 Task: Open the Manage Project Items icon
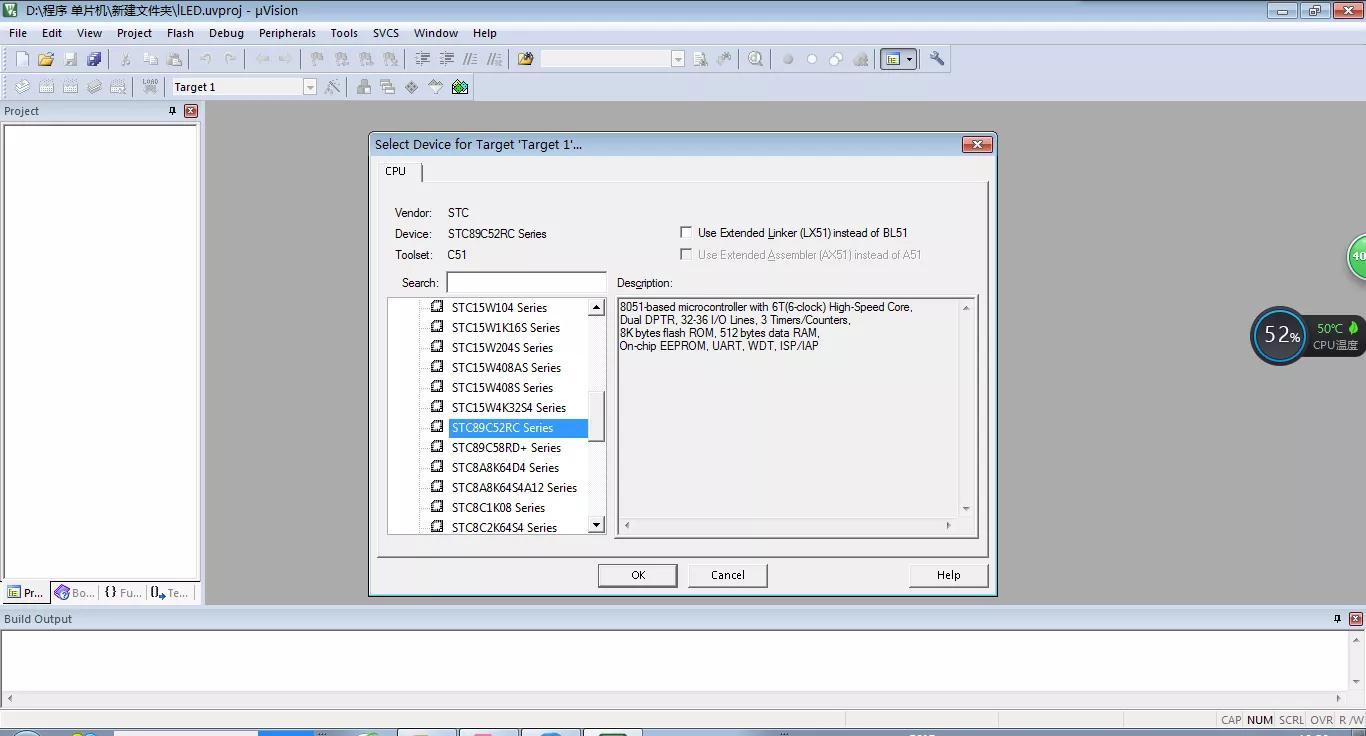click(363, 87)
